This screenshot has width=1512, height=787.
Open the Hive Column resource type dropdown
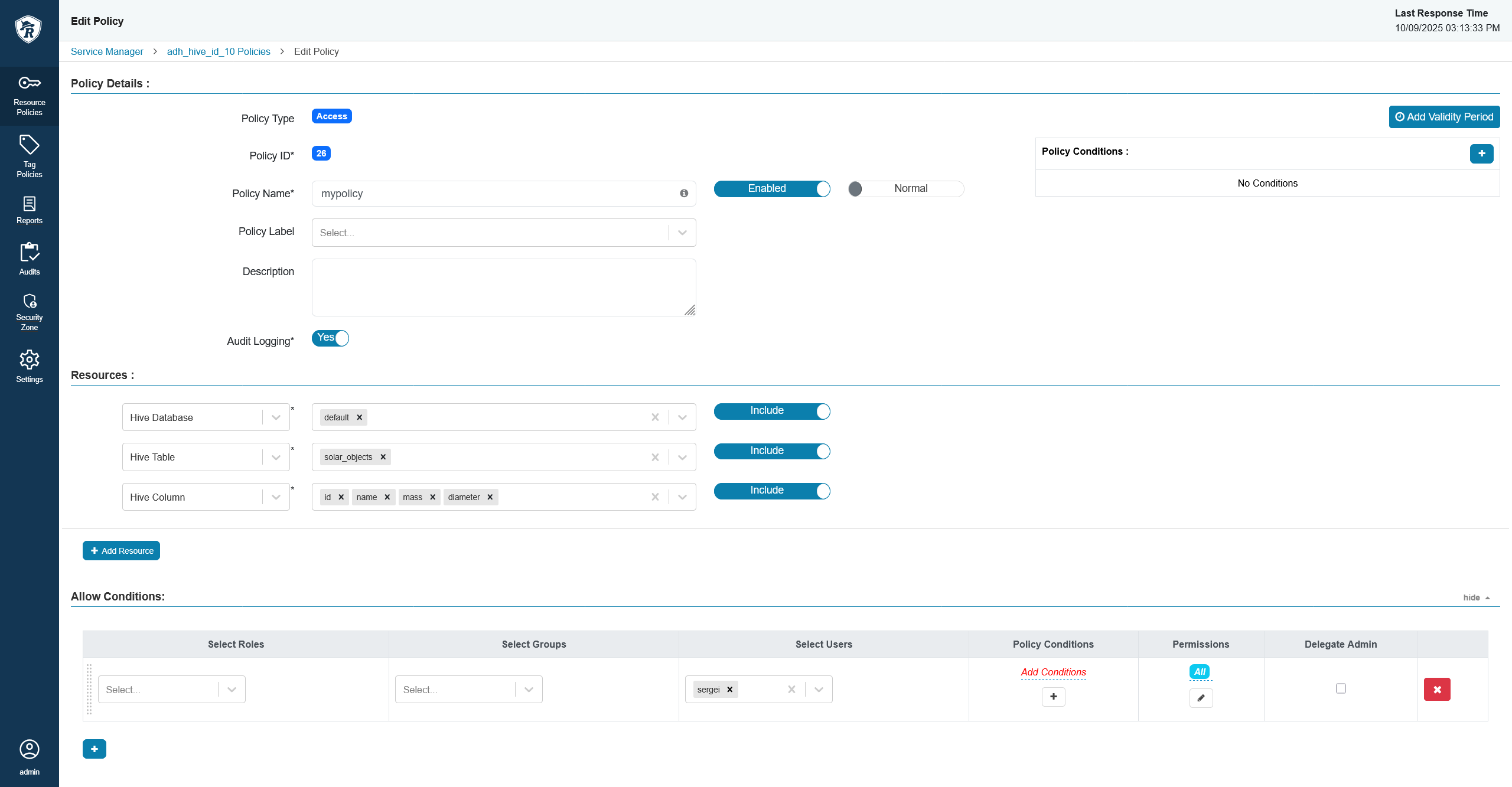point(276,497)
